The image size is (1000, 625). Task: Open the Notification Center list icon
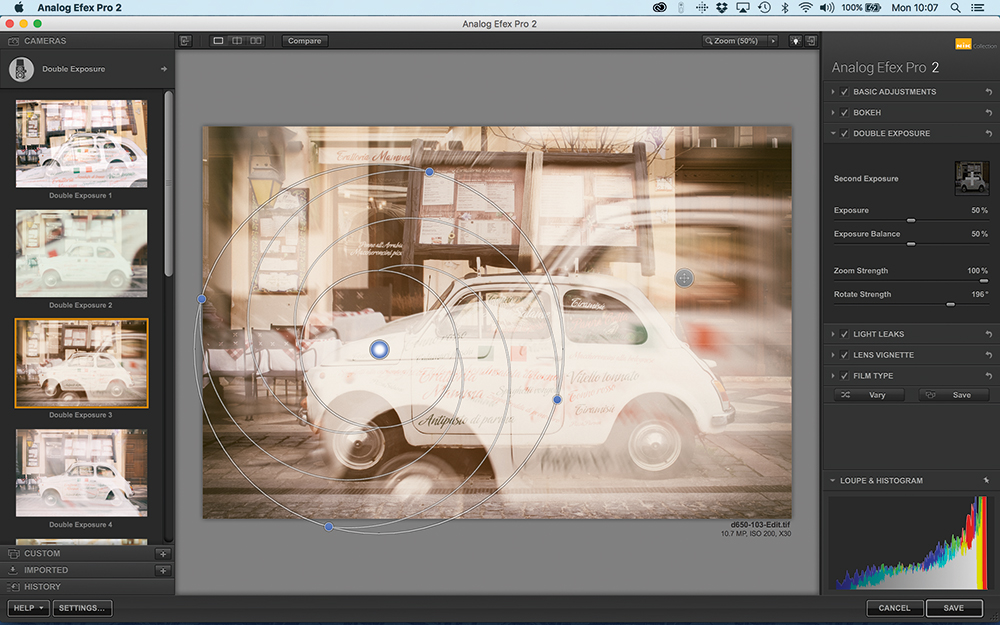977,8
